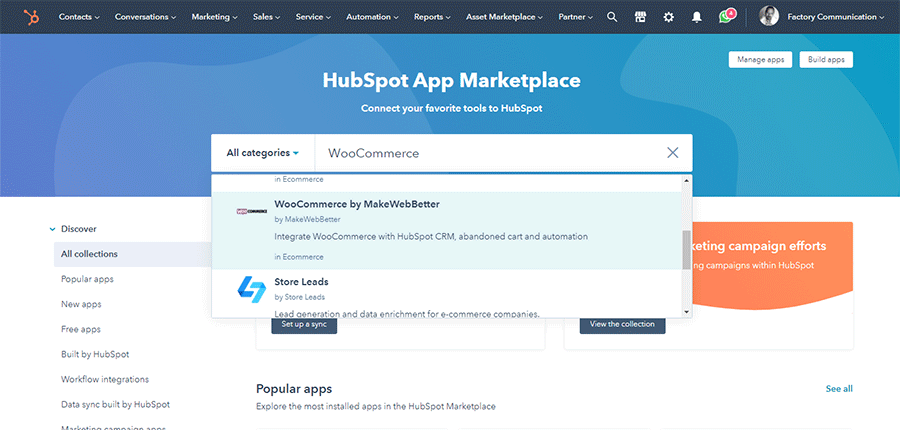This screenshot has width=900, height=430.
Task: Open the WhatsApp icon with badge
Action: pos(727,16)
